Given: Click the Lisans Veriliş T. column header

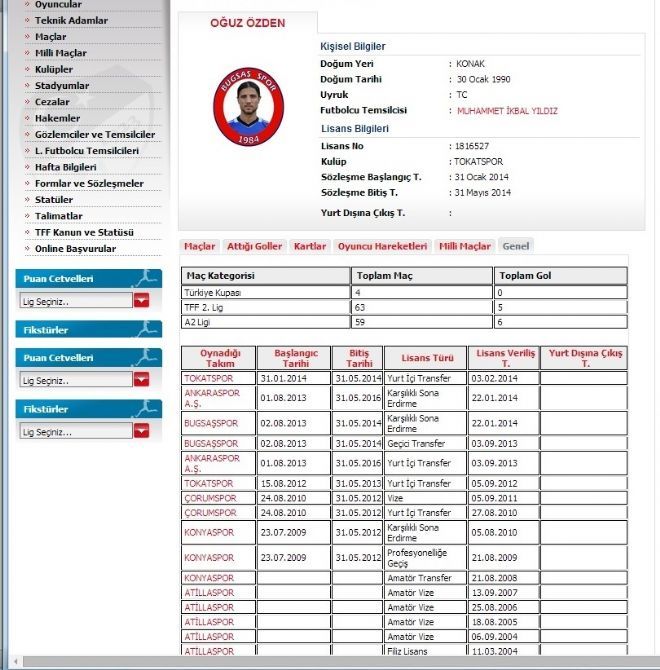Looking at the screenshot, I should pyautogui.click(x=504, y=358).
